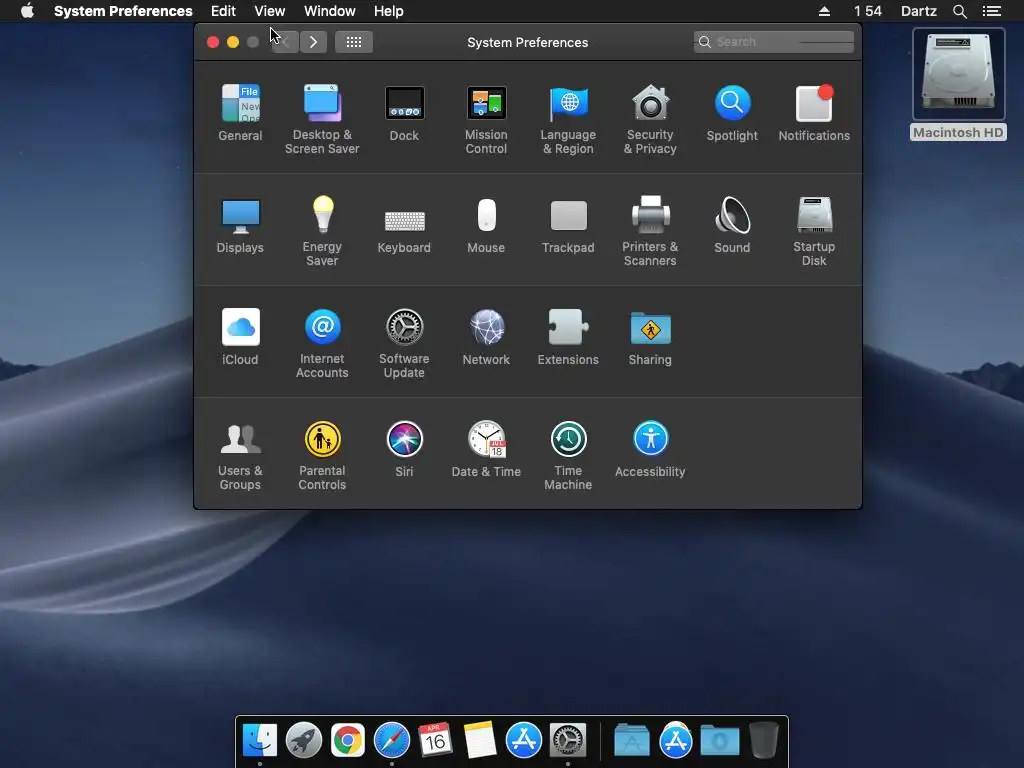1024x768 pixels.
Task: Open the Trash in the Dock
Action: pos(763,740)
